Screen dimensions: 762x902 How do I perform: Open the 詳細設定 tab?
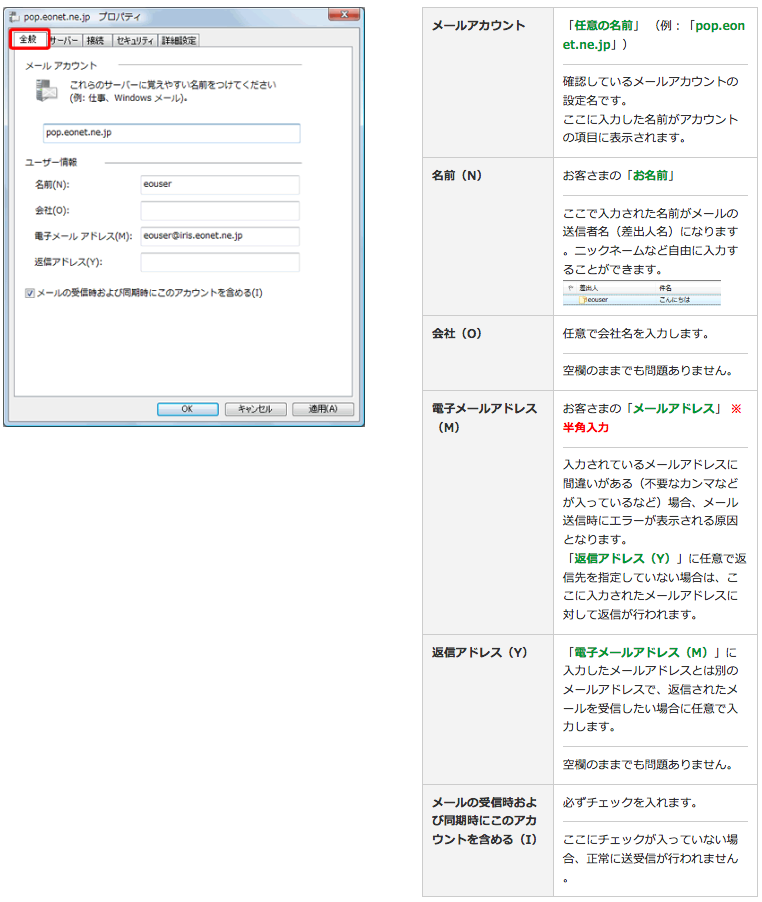[180, 40]
